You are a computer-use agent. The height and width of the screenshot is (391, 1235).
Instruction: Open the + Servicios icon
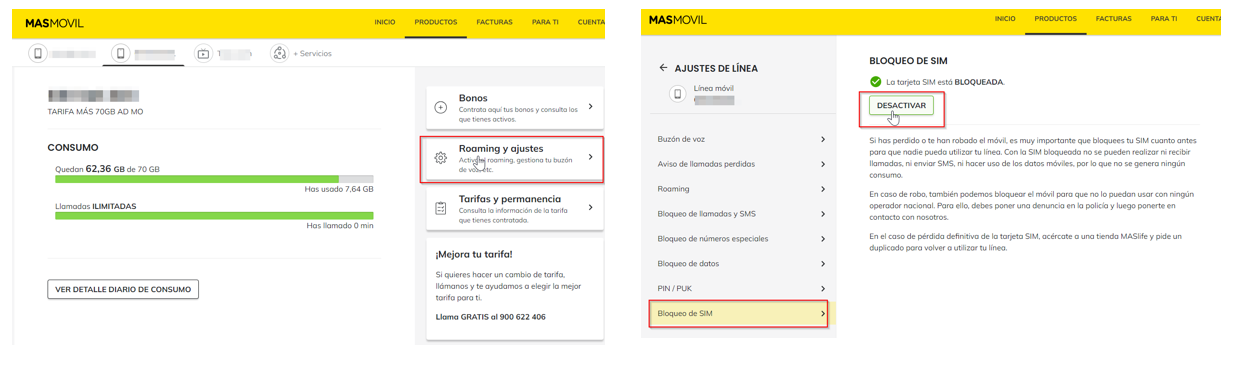(279, 54)
